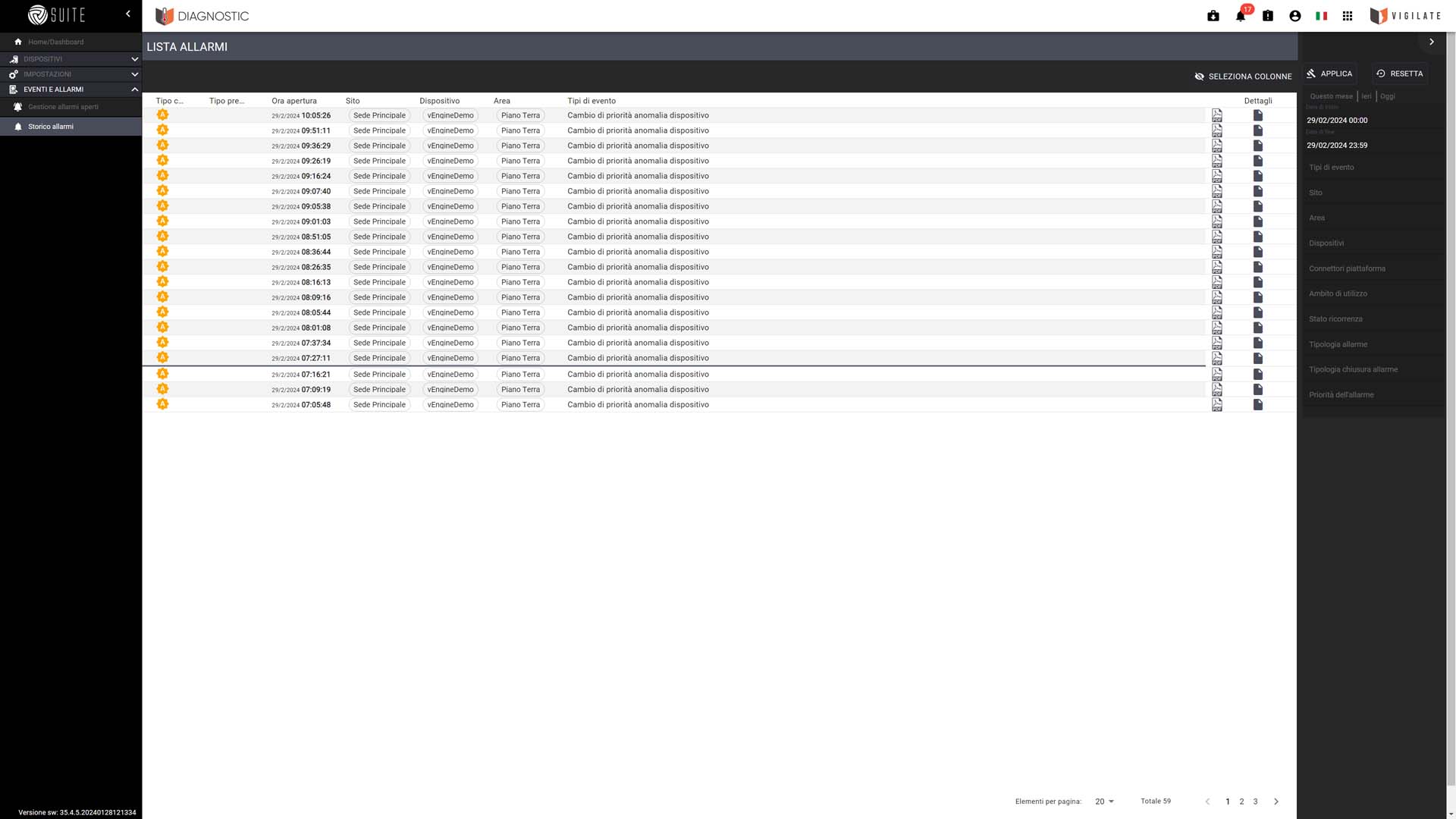Screen dimensions: 1456x819
Task: Click the alarm type icon of the 07:16:21 row
Action: pyautogui.click(x=162, y=374)
